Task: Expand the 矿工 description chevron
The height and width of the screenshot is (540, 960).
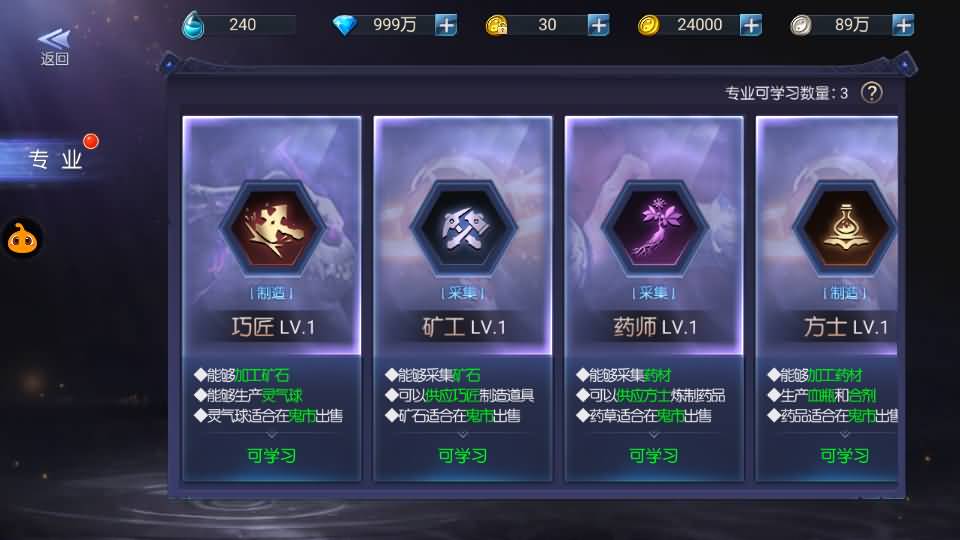Action: pyautogui.click(x=463, y=435)
